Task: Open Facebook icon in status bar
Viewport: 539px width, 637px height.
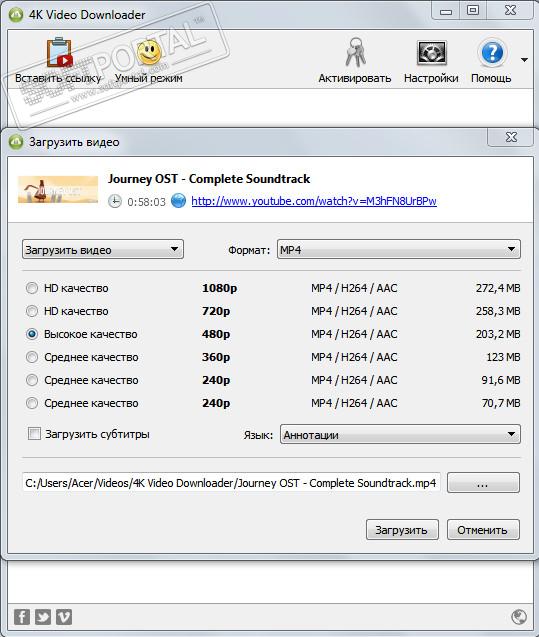Action: (x=22, y=617)
